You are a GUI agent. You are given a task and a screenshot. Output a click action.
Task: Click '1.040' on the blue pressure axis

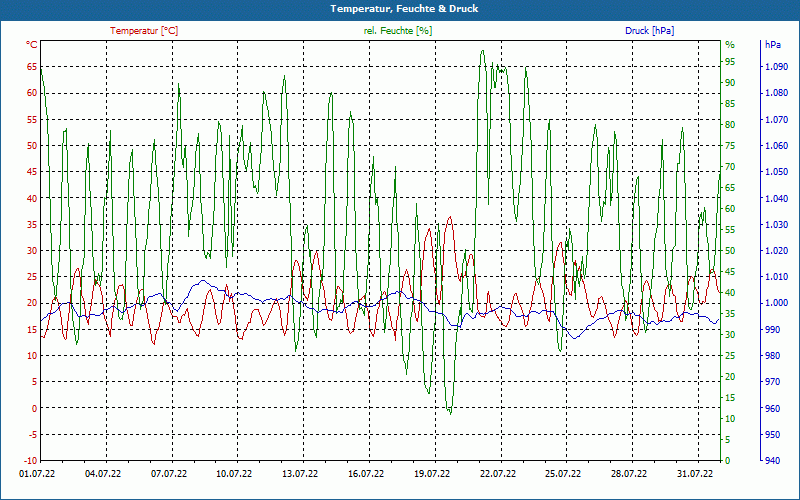[777, 198]
